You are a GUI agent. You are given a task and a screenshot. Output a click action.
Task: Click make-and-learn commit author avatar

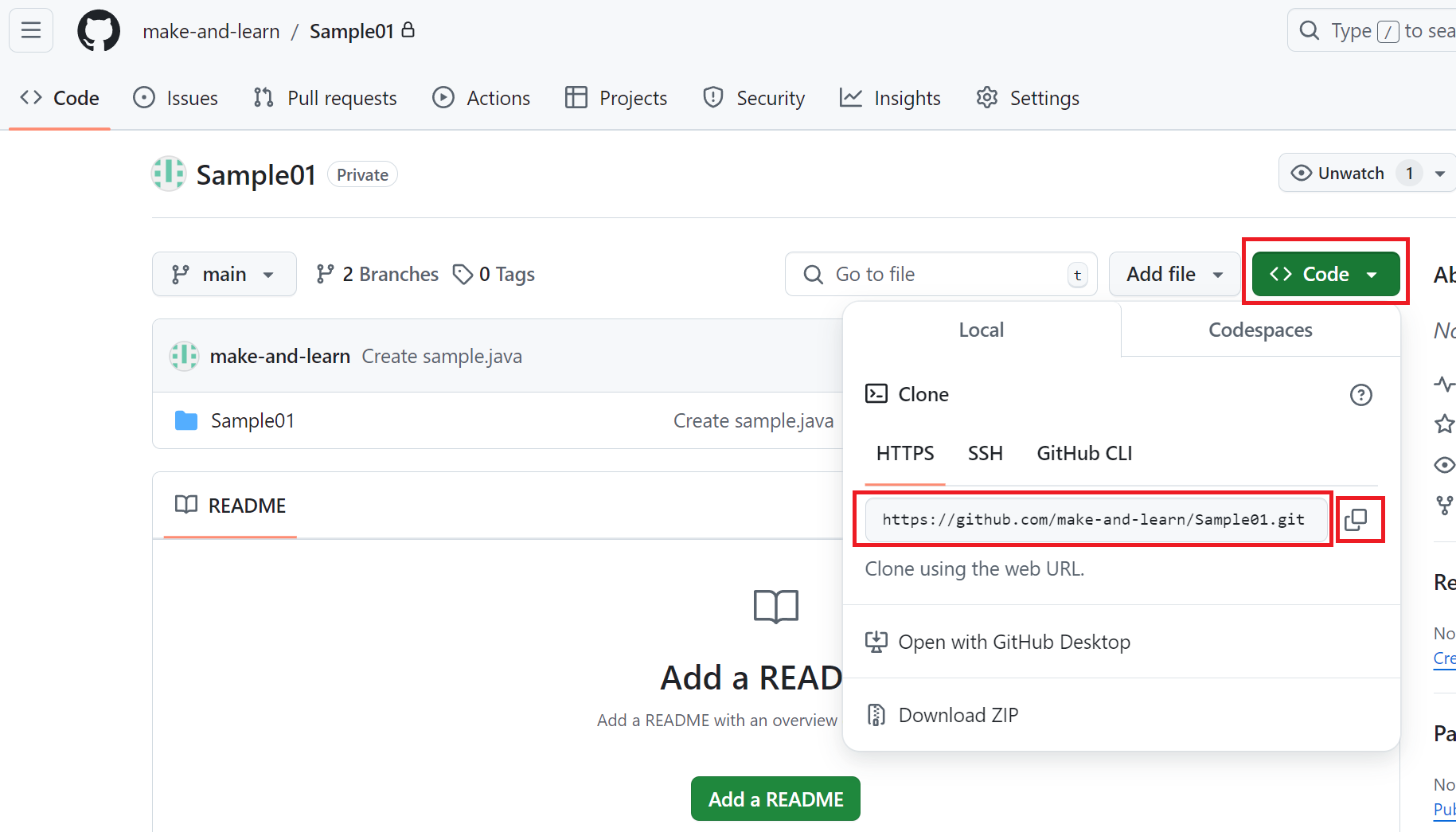(184, 356)
